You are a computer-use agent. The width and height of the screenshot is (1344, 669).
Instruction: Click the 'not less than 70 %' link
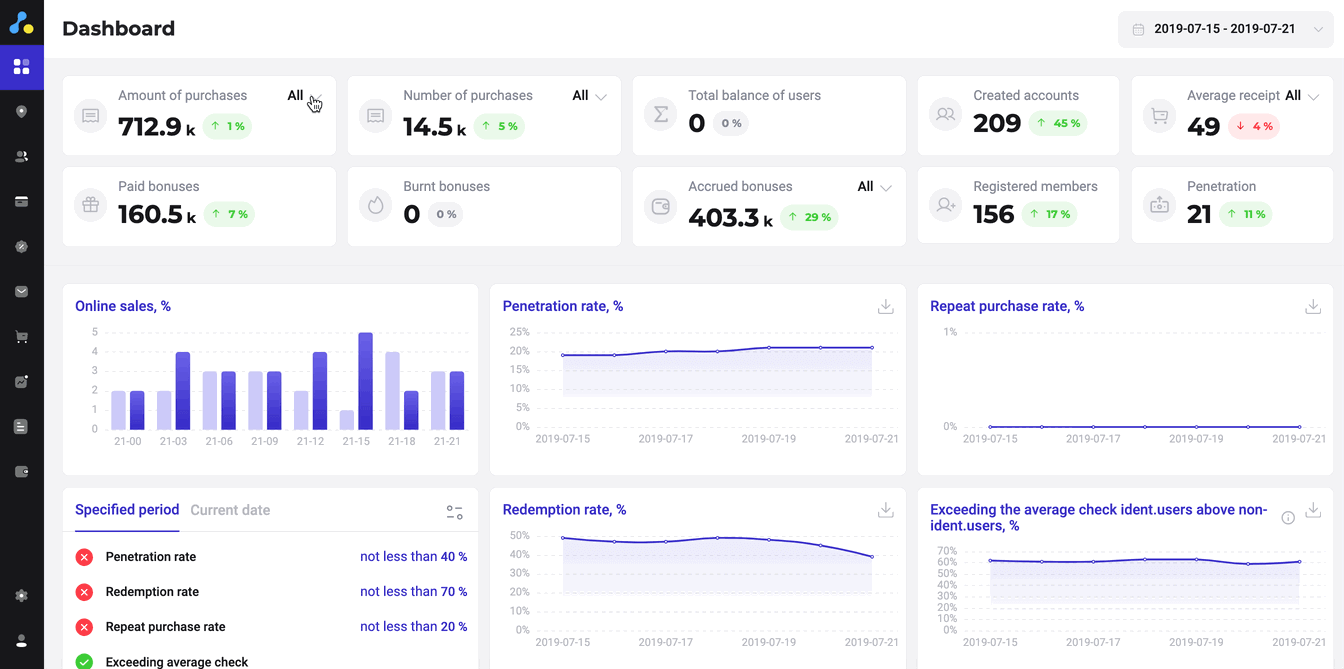click(413, 592)
